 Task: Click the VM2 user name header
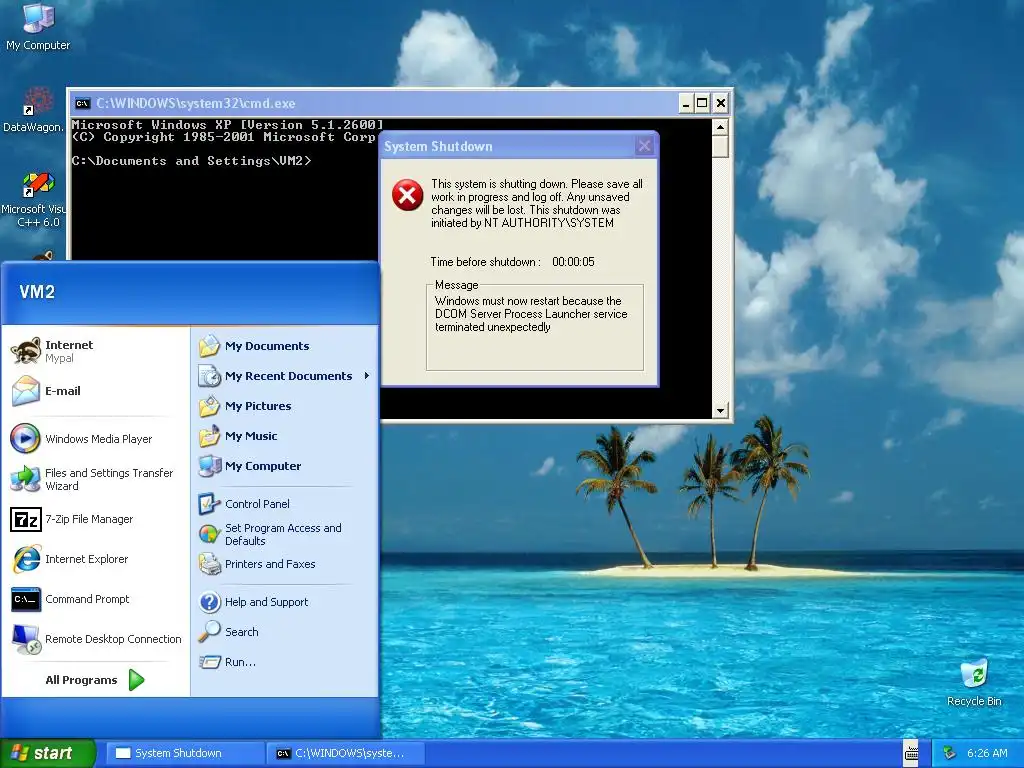pyautogui.click(x=37, y=292)
